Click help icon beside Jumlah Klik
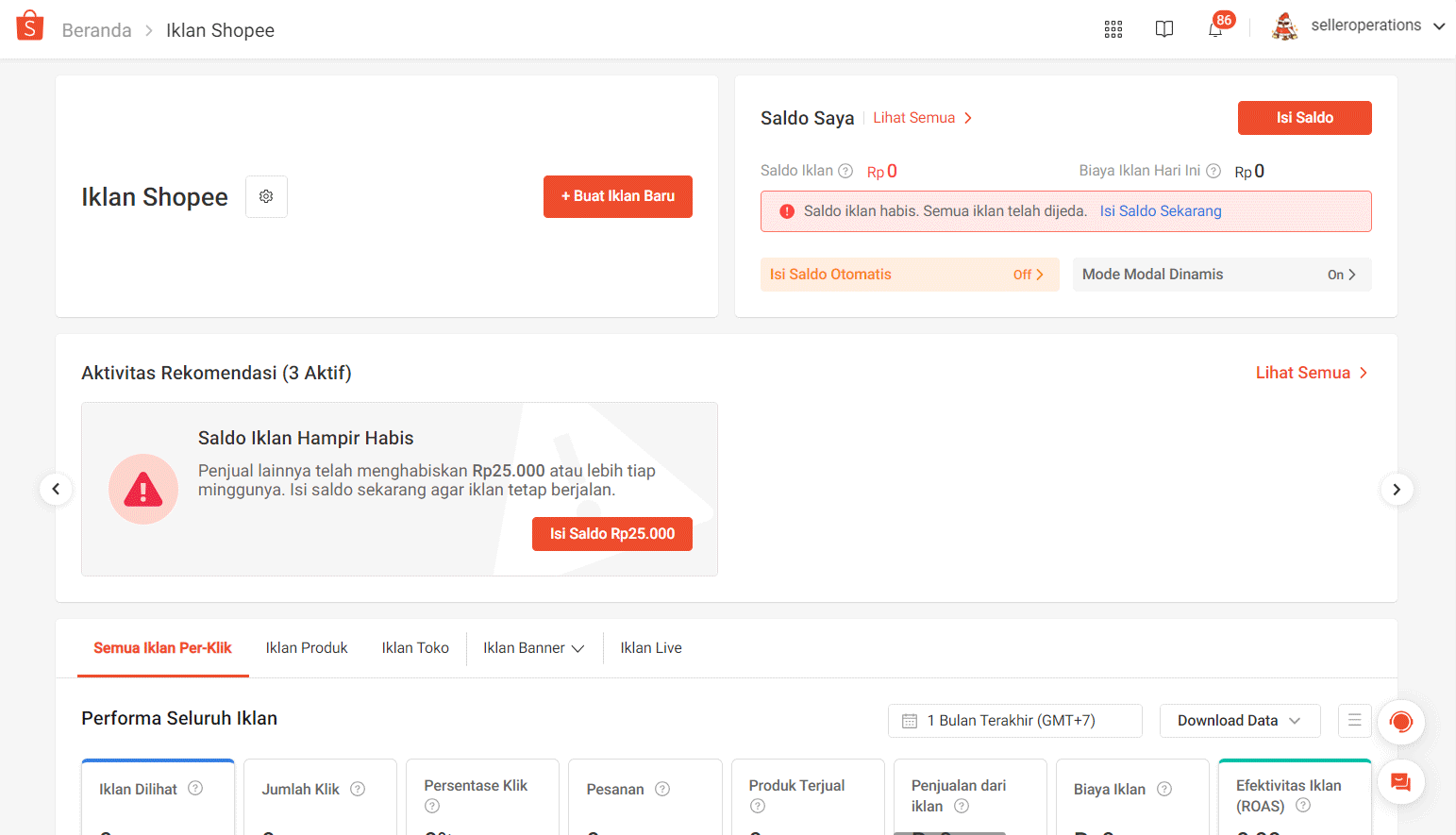 [x=358, y=789]
